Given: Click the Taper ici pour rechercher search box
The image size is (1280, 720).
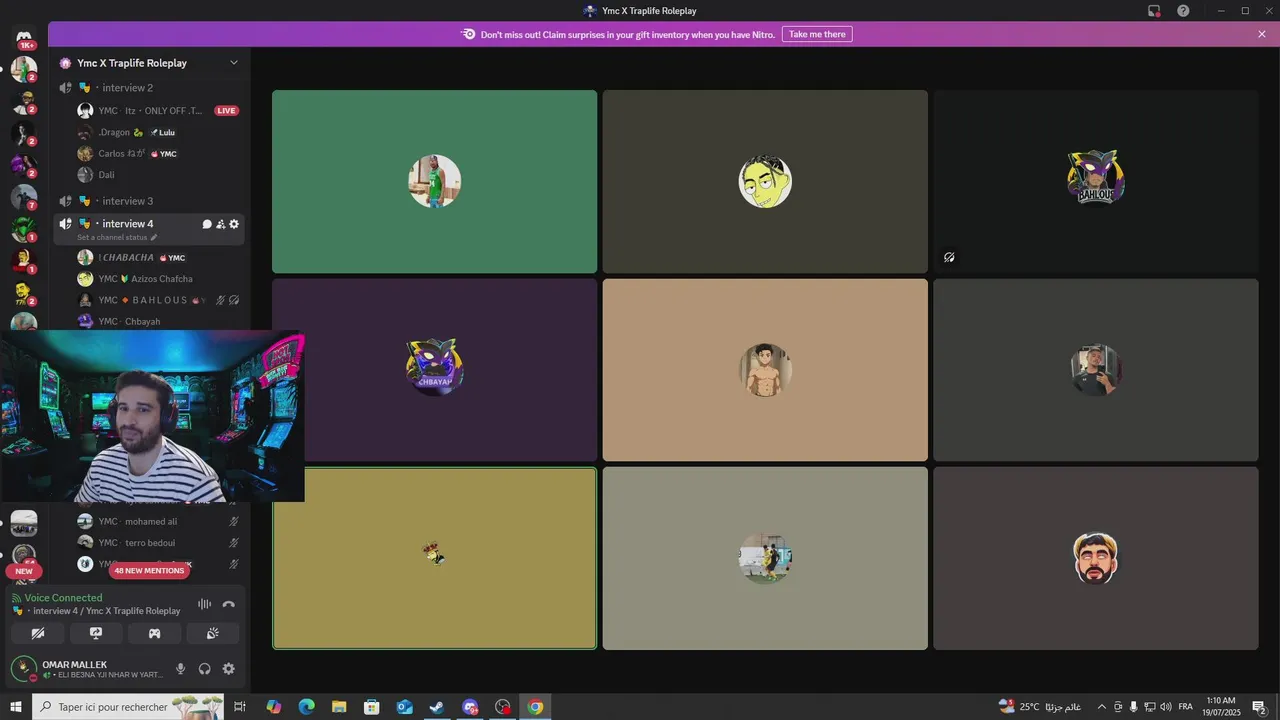Looking at the screenshot, I should point(128,707).
